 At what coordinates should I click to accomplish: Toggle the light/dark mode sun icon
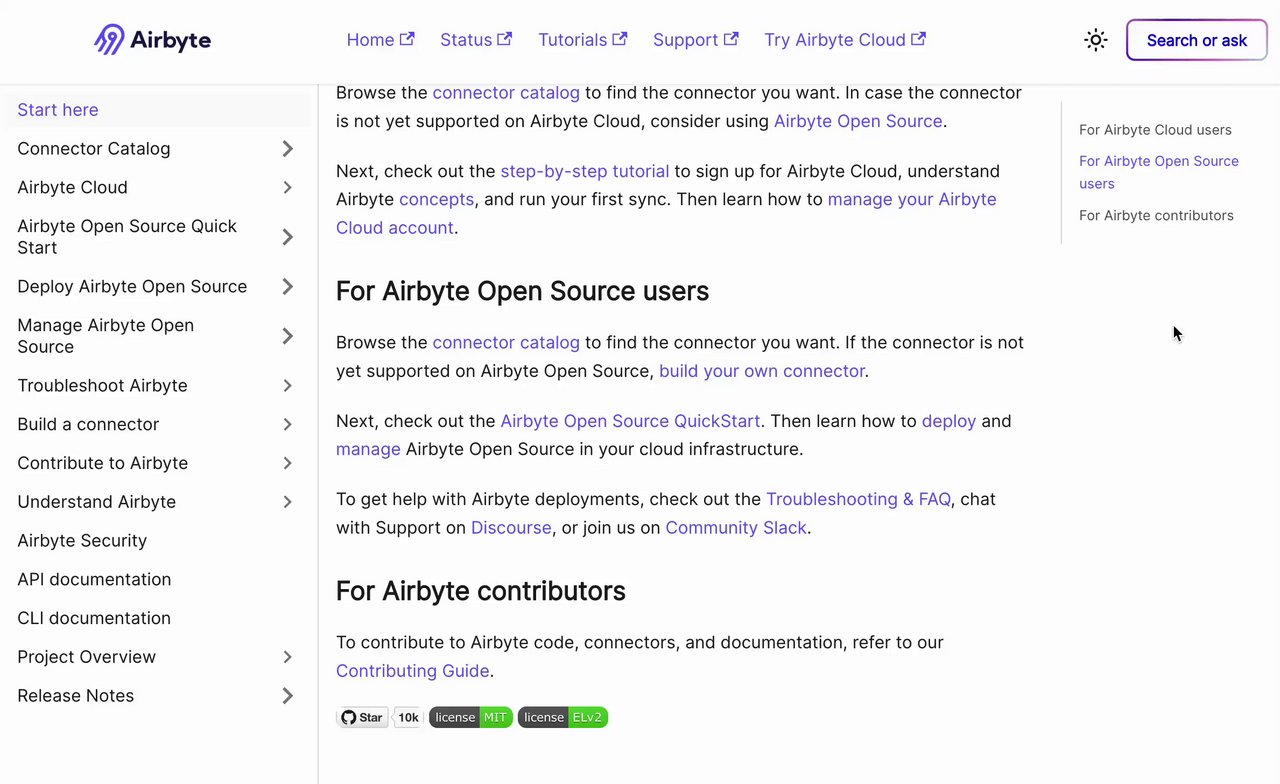(1096, 40)
